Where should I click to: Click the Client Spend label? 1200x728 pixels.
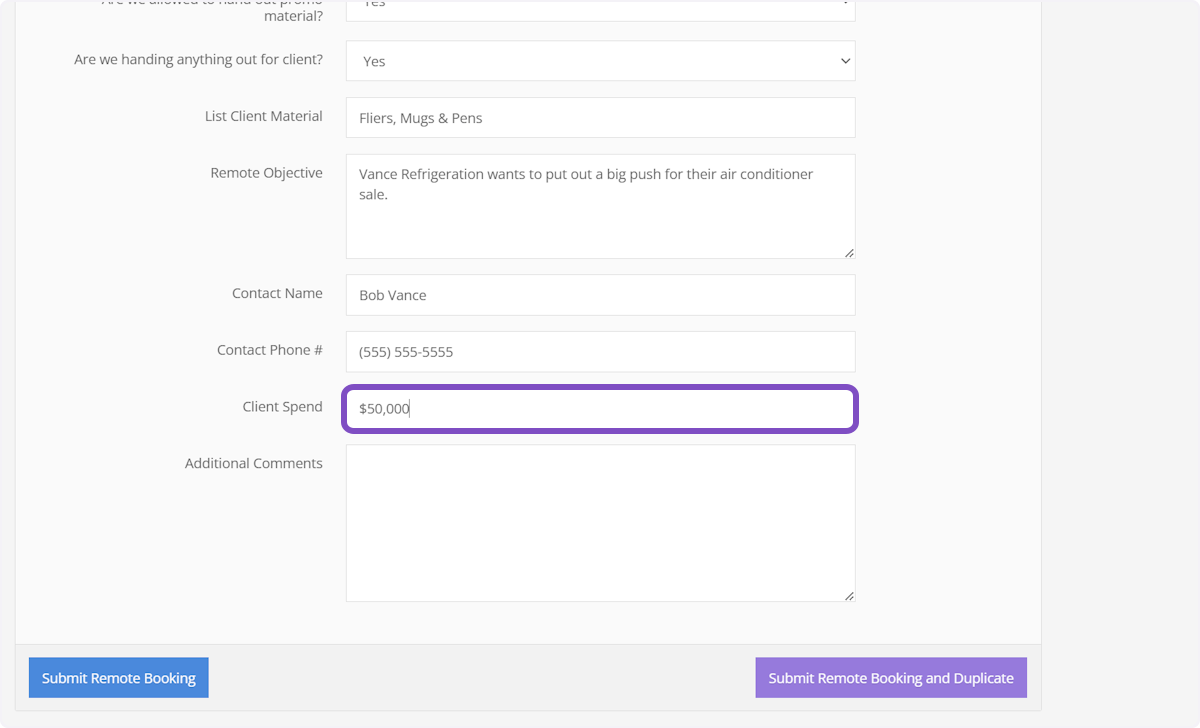283,406
